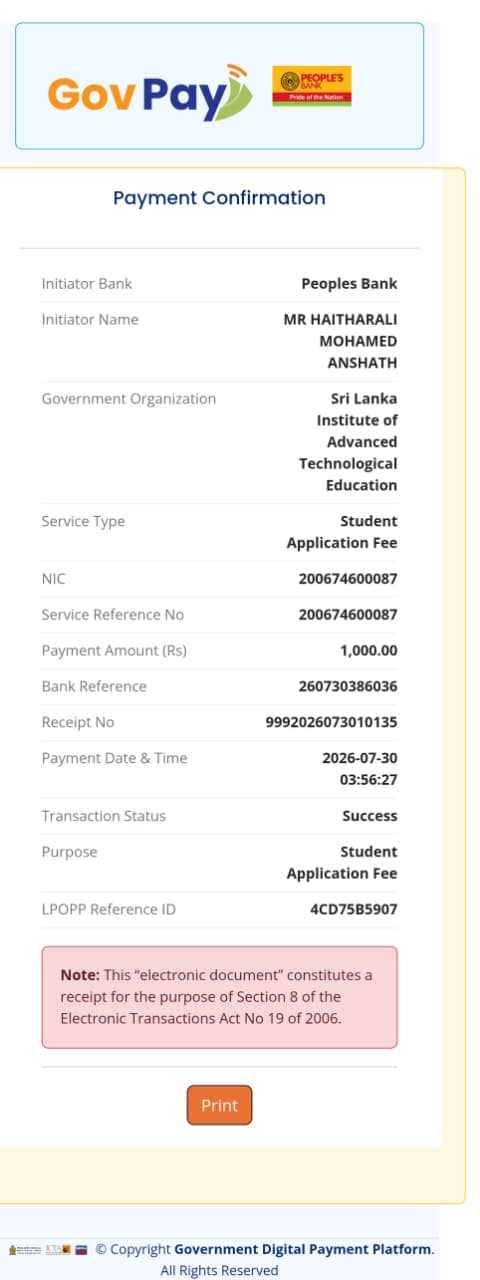Image resolution: width=480 pixels, height=1280 pixels.
Task: Click the Sri Lanka emblem footer icon
Action: (25, 1250)
